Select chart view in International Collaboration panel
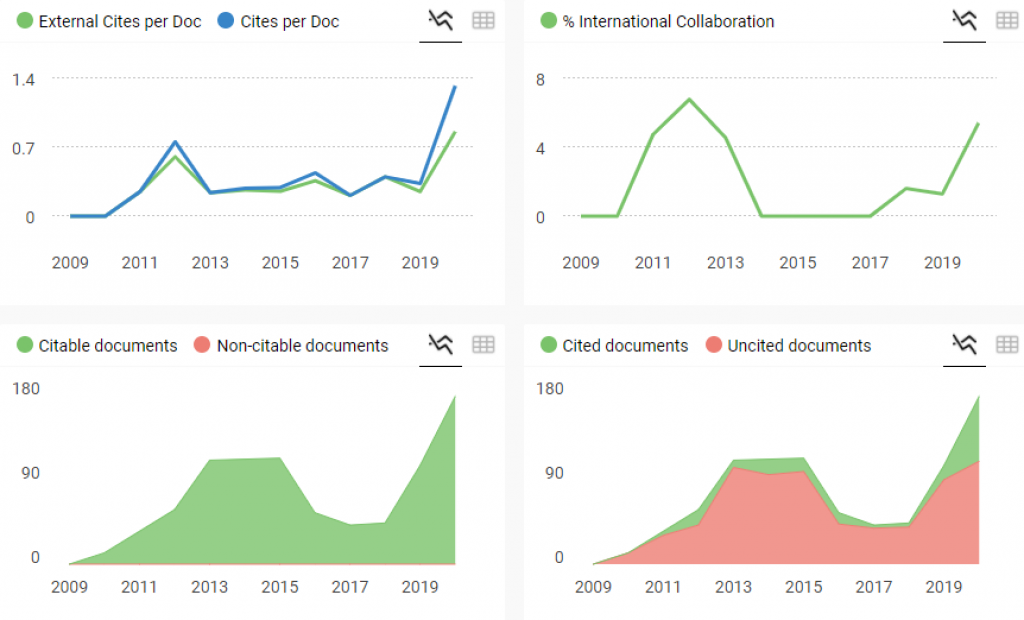 point(964,20)
